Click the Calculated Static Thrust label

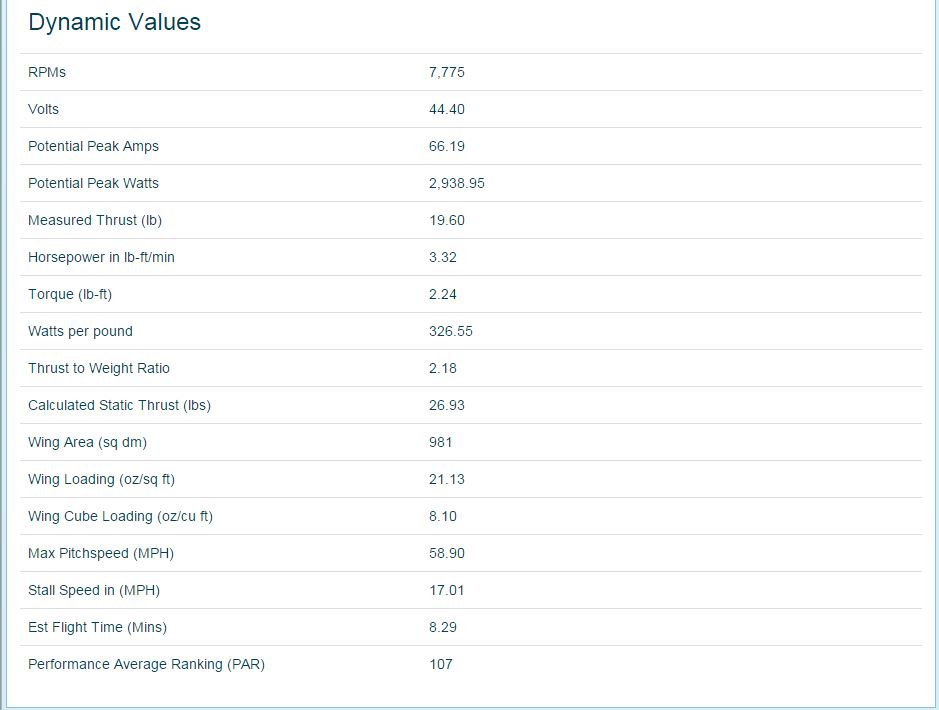click(x=119, y=405)
